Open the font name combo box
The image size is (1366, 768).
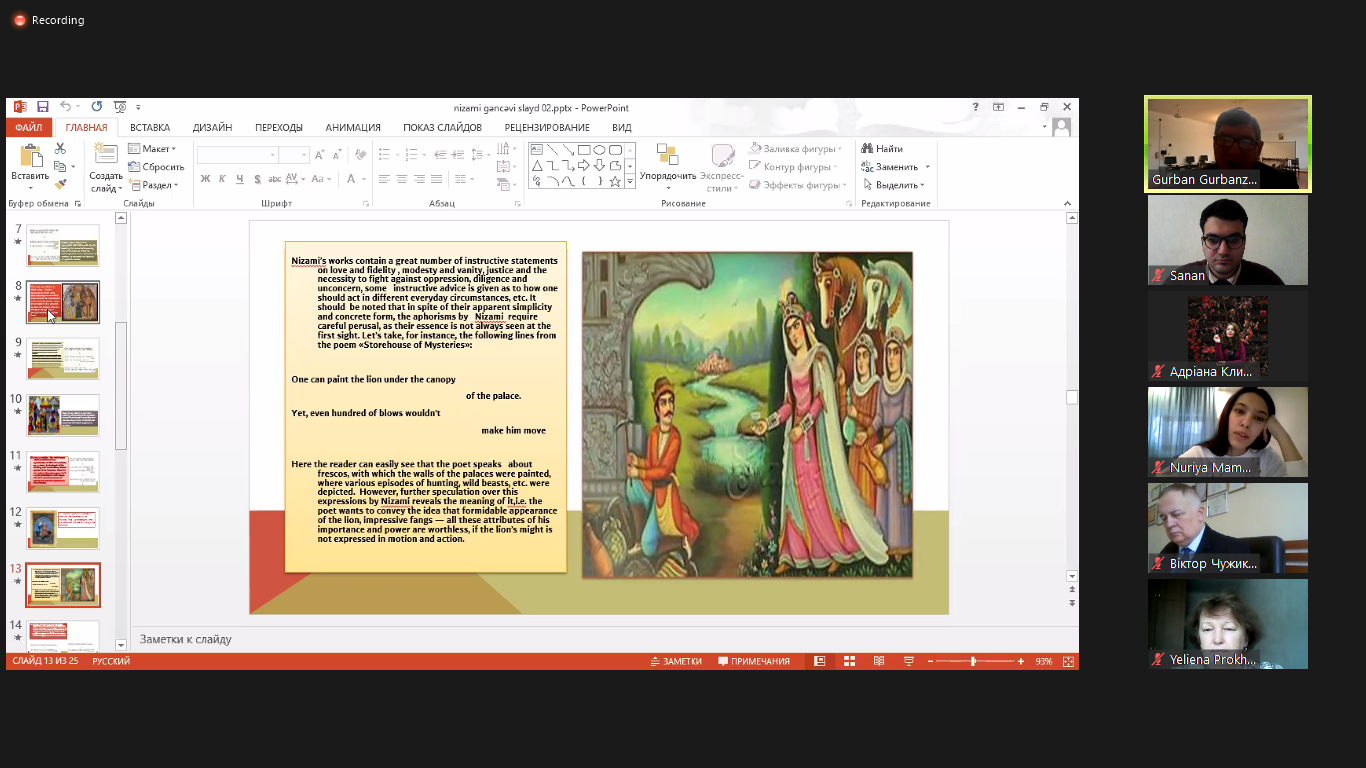tap(238, 155)
